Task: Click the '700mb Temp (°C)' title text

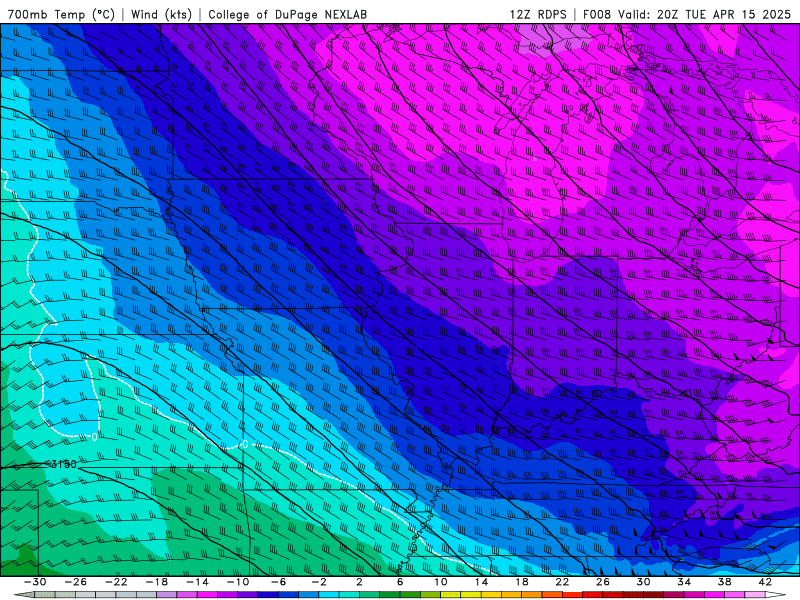Action: click(61, 14)
